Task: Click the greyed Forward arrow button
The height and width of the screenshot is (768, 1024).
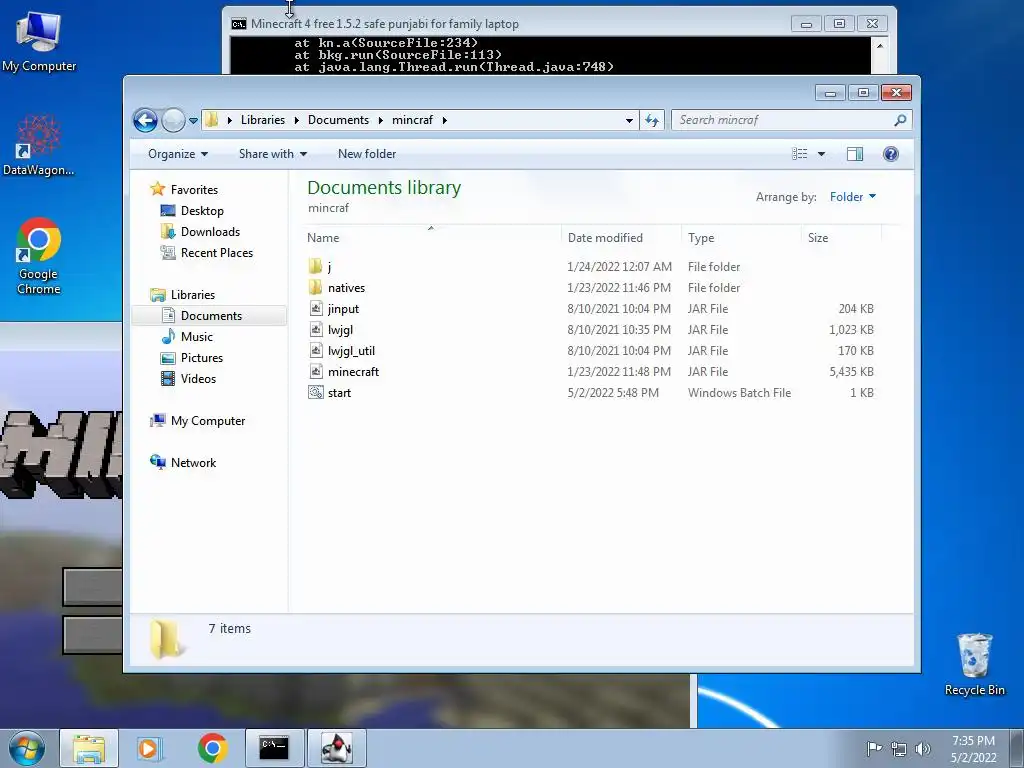Action: (173, 120)
